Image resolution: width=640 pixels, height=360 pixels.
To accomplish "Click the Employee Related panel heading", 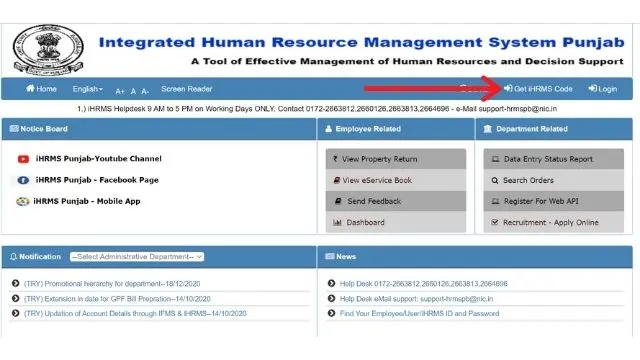I will tap(368, 129).
